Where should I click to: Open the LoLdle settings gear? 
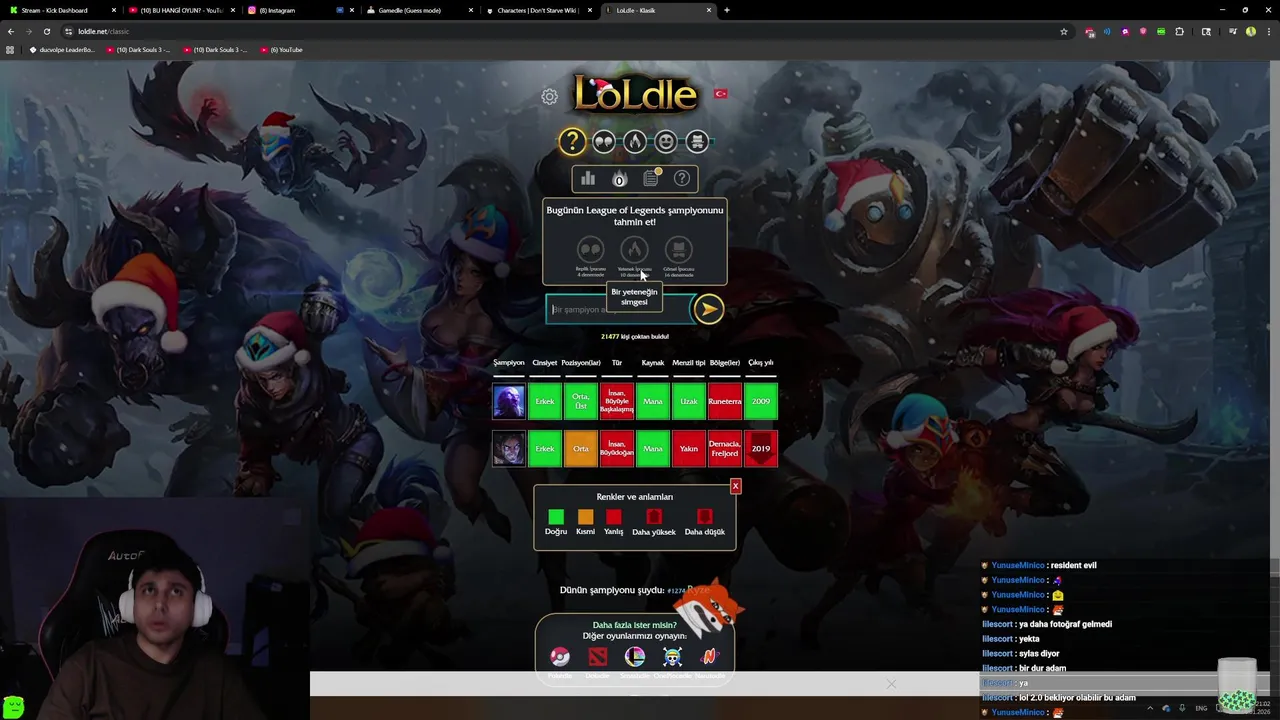tap(549, 97)
